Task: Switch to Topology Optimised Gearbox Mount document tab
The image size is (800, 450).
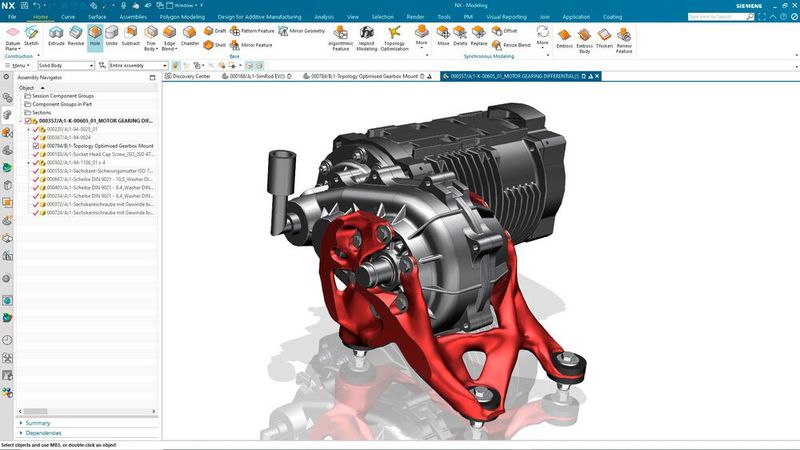Action: pos(367,76)
